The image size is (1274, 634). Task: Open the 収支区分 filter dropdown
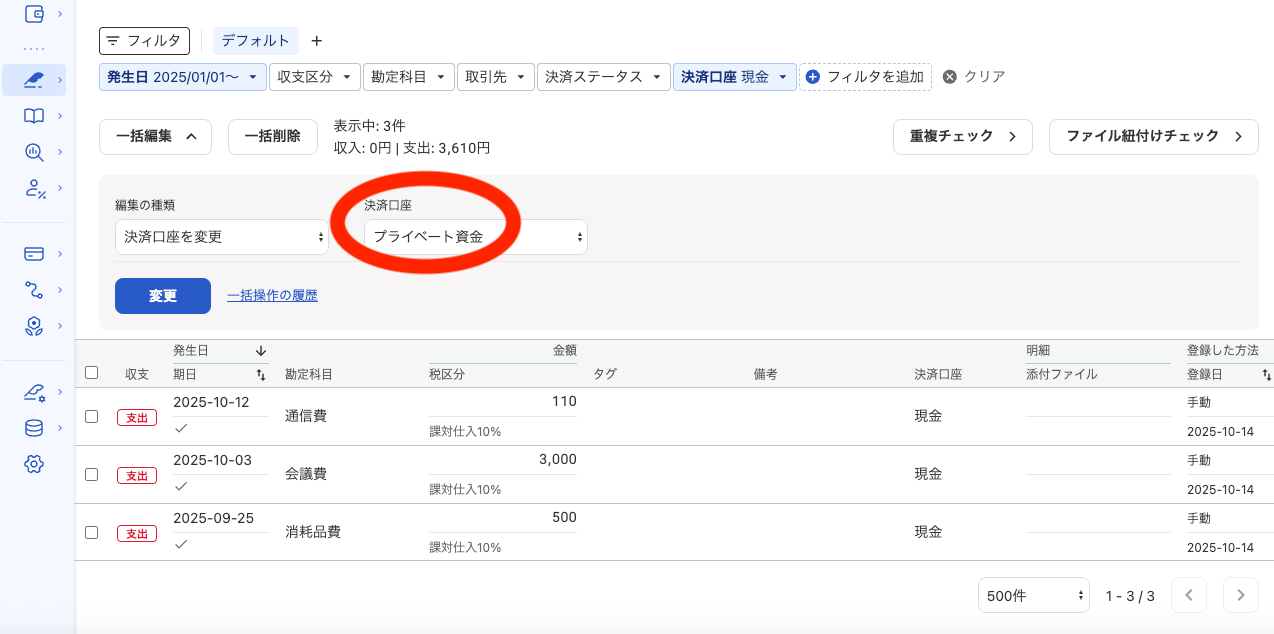pos(314,76)
